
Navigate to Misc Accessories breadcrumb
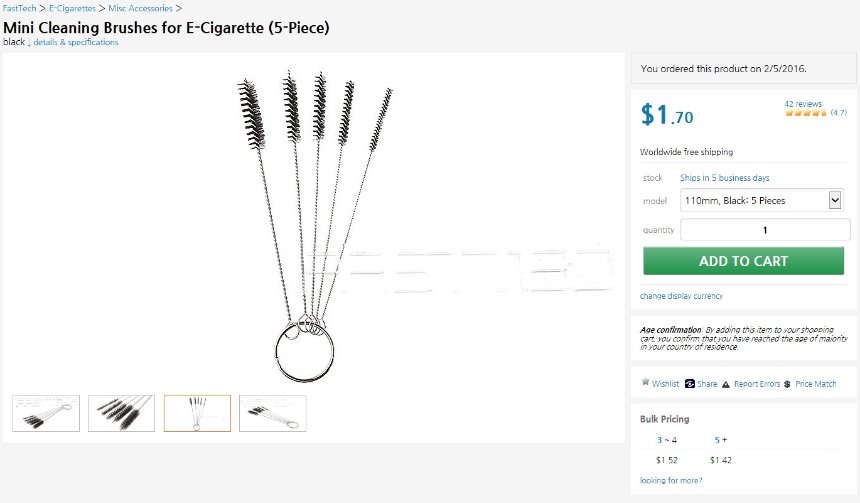tap(139, 8)
